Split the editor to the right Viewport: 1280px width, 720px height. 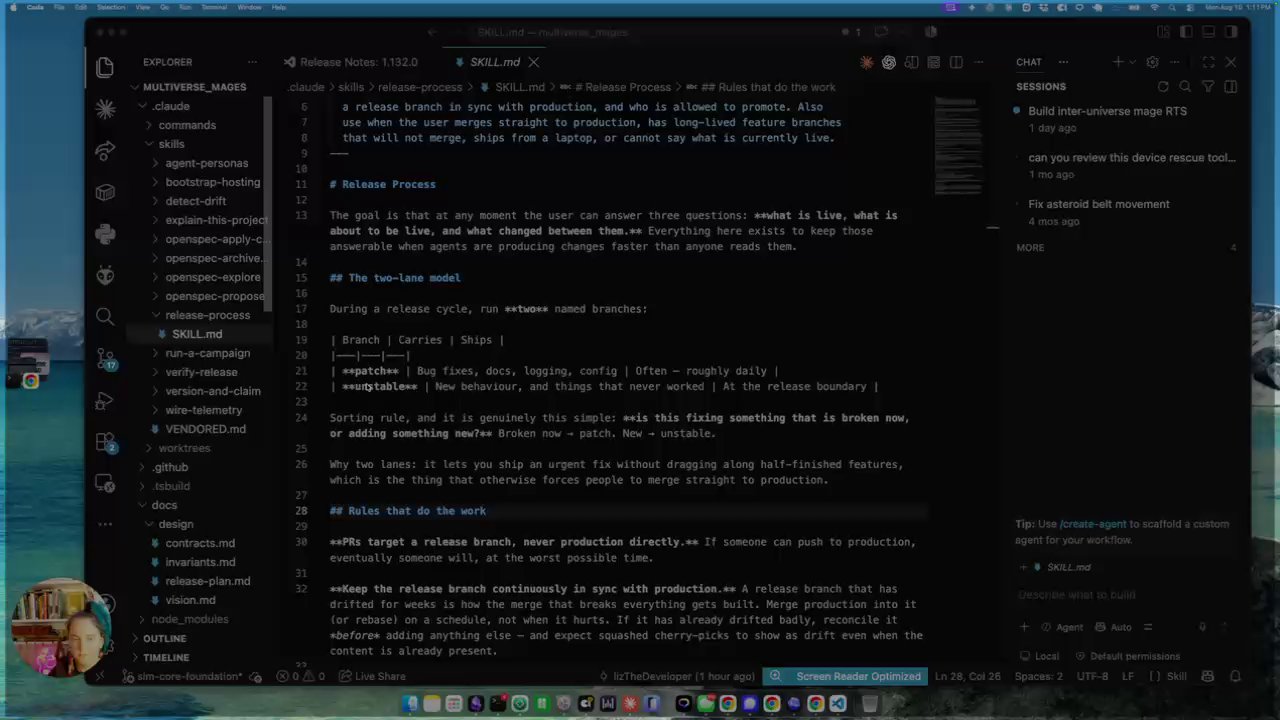point(956,62)
